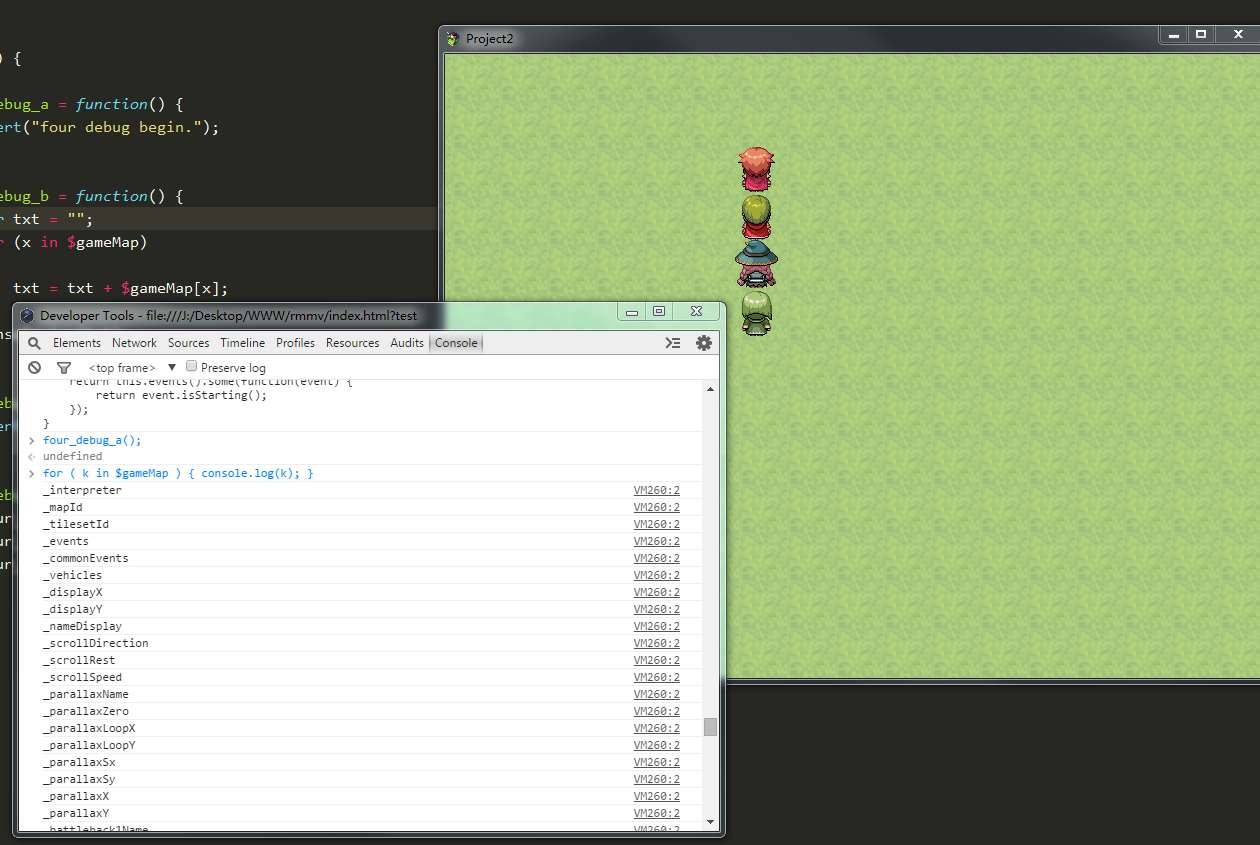The height and width of the screenshot is (845, 1260).
Task: Switch to the Network tab
Action: pos(134,343)
